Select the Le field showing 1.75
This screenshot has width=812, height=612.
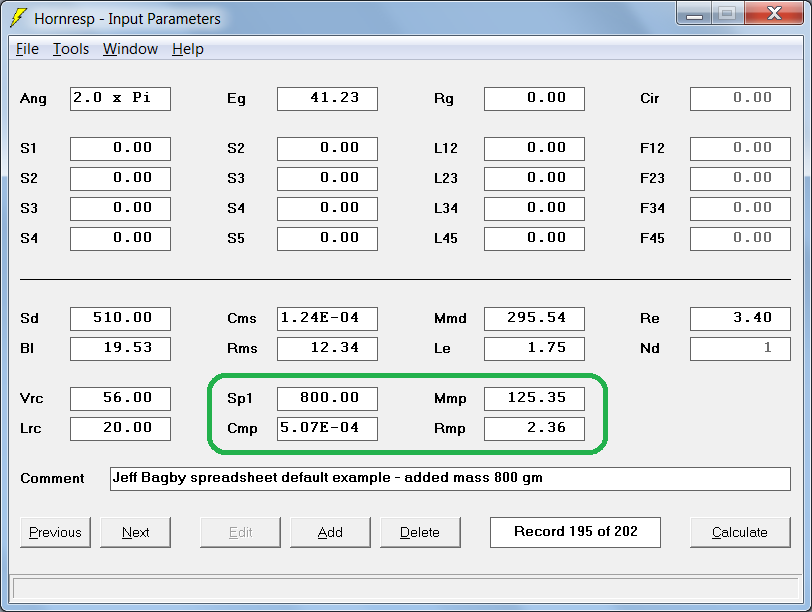pyautogui.click(x=534, y=348)
